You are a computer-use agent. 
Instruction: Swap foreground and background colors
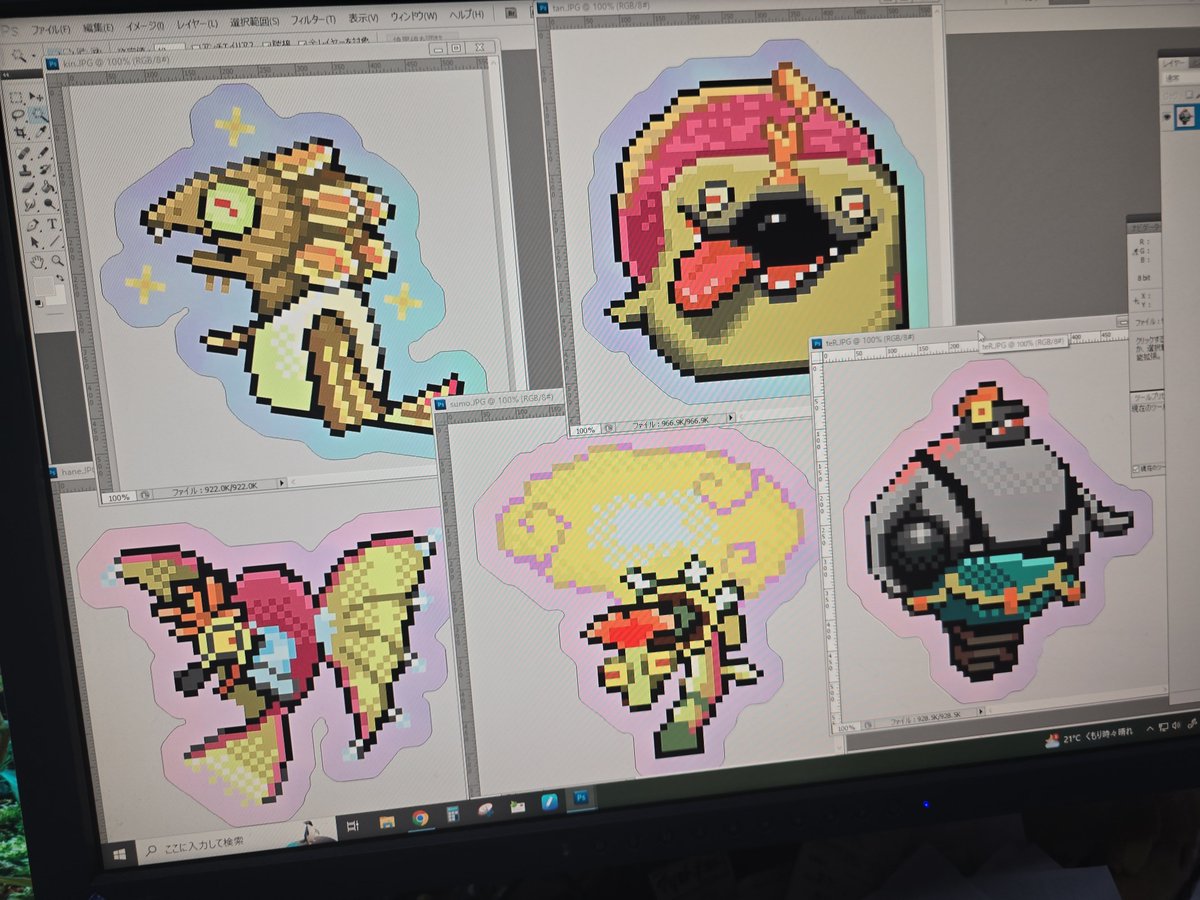60,278
